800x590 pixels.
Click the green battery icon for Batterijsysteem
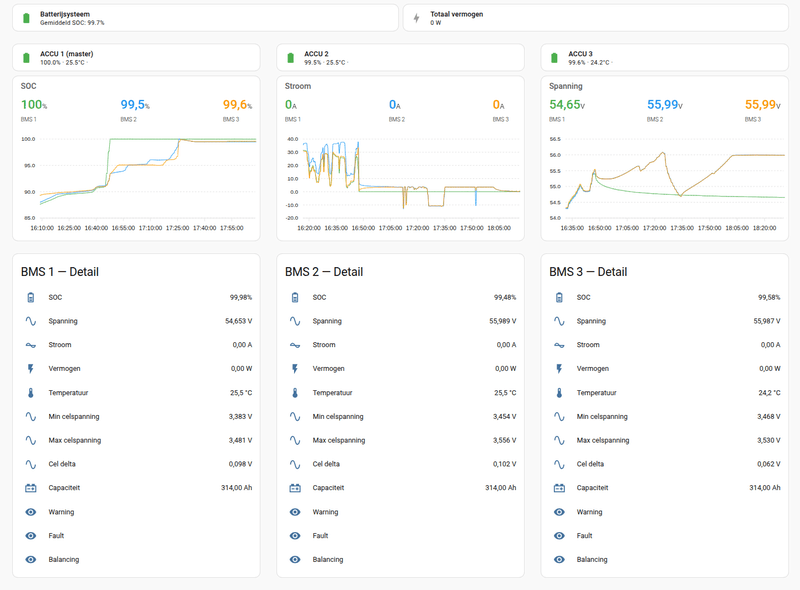pos(26,18)
